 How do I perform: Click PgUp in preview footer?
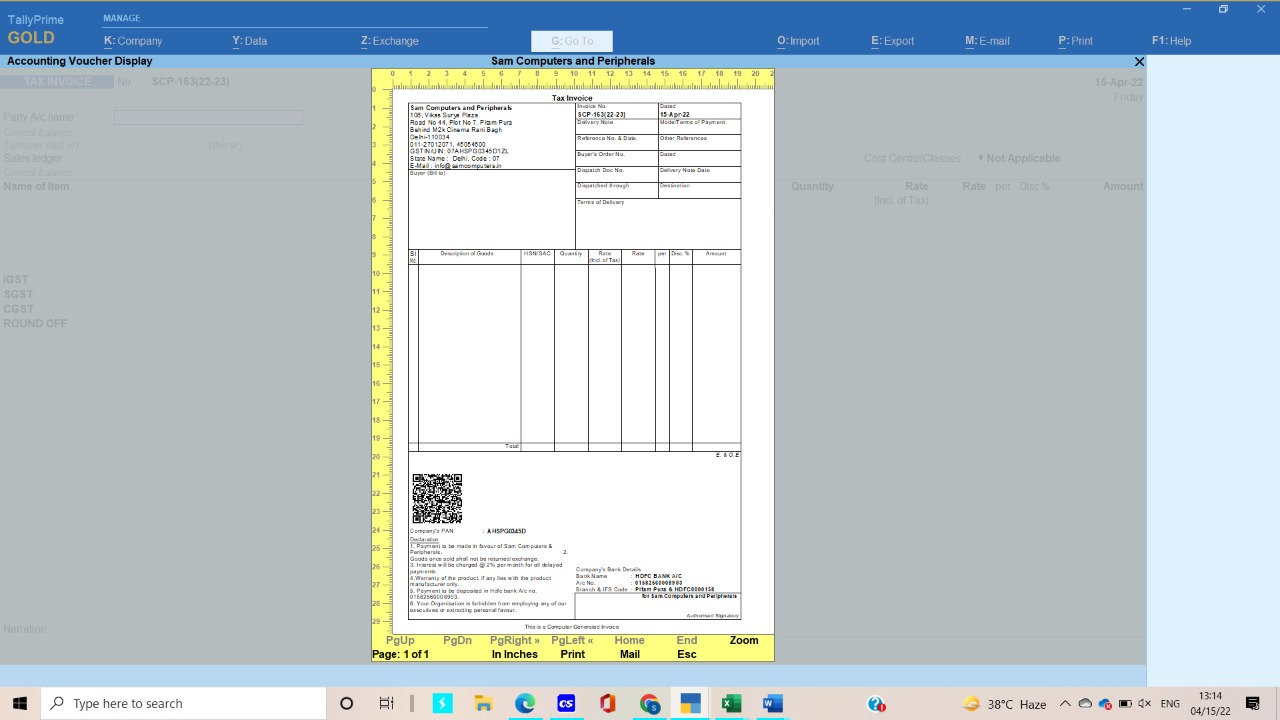(400, 640)
